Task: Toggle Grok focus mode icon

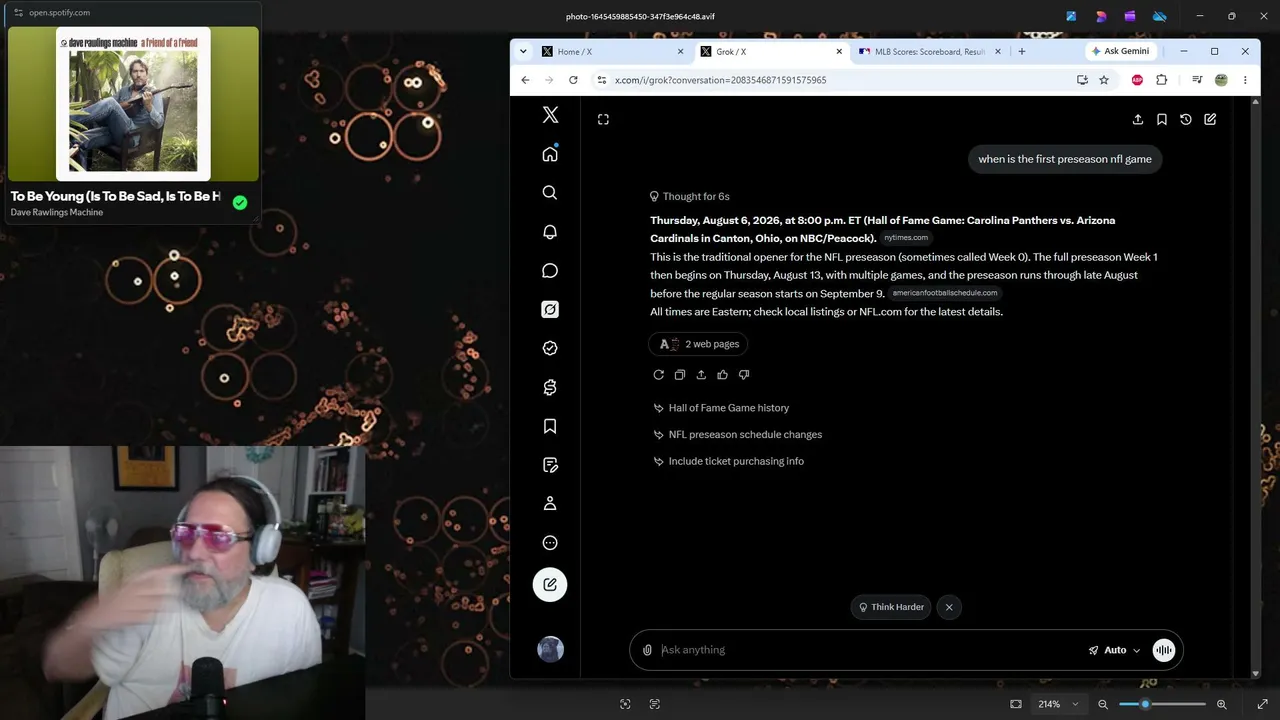Action: (x=603, y=119)
